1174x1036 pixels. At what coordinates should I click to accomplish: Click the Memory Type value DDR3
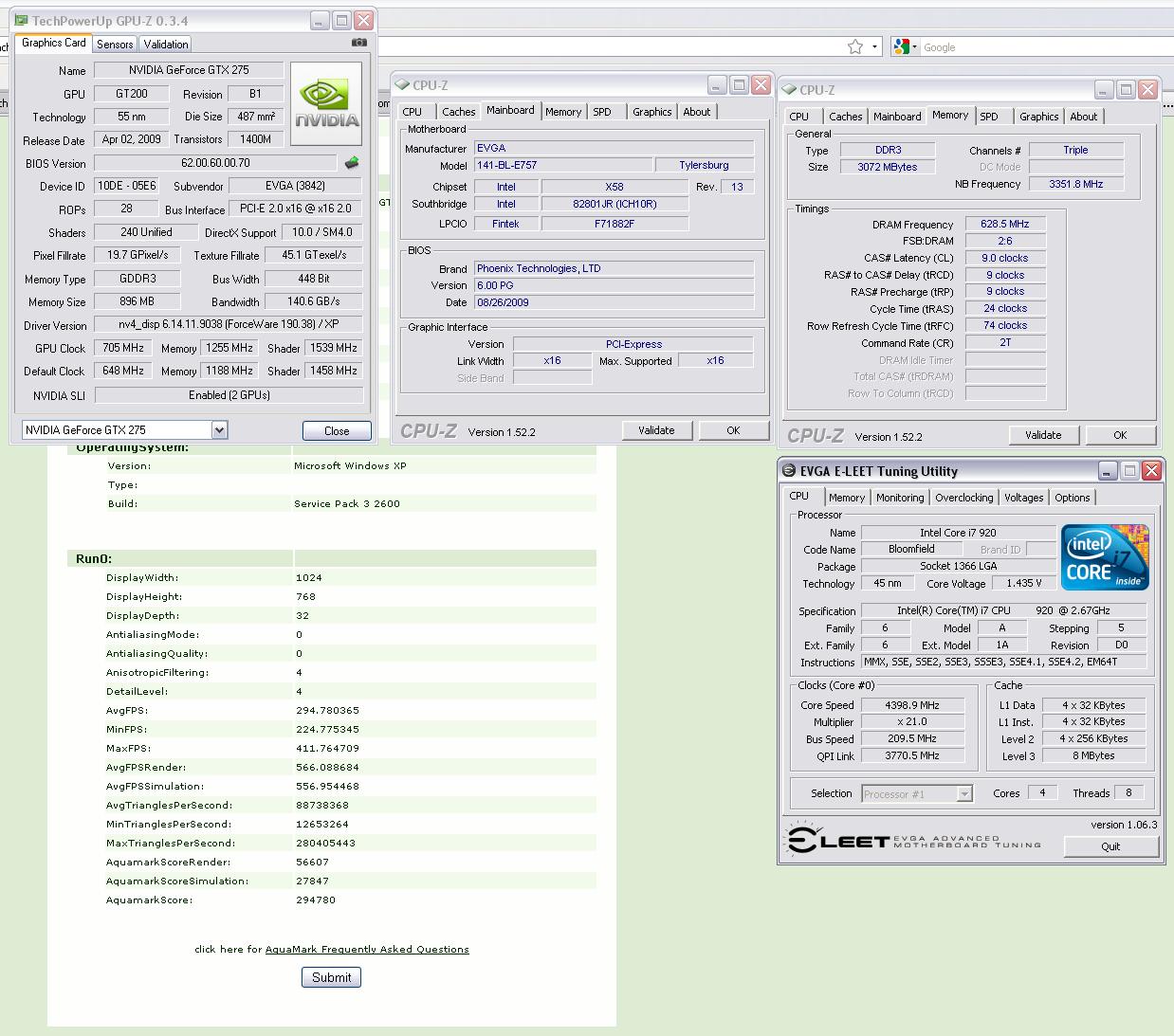pyautogui.click(x=889, y=150)
